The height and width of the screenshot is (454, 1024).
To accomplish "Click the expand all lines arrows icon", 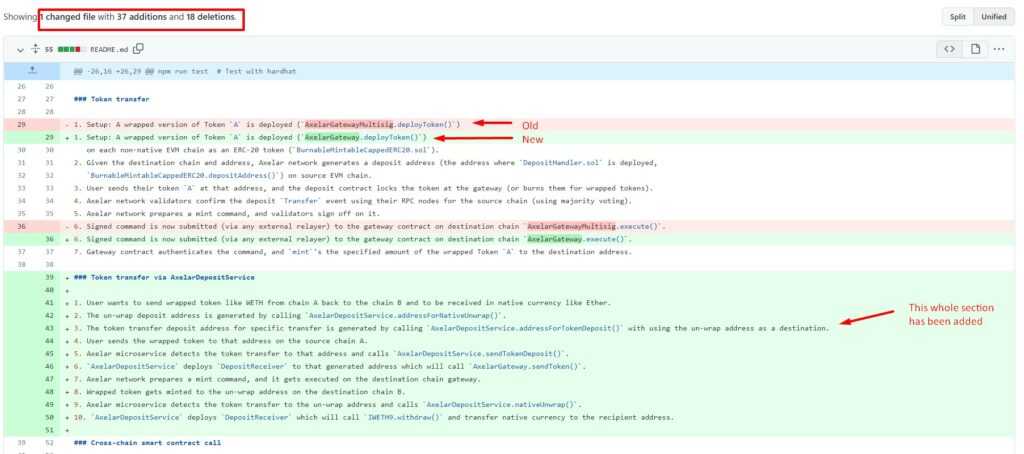I will tap(34, 49).
